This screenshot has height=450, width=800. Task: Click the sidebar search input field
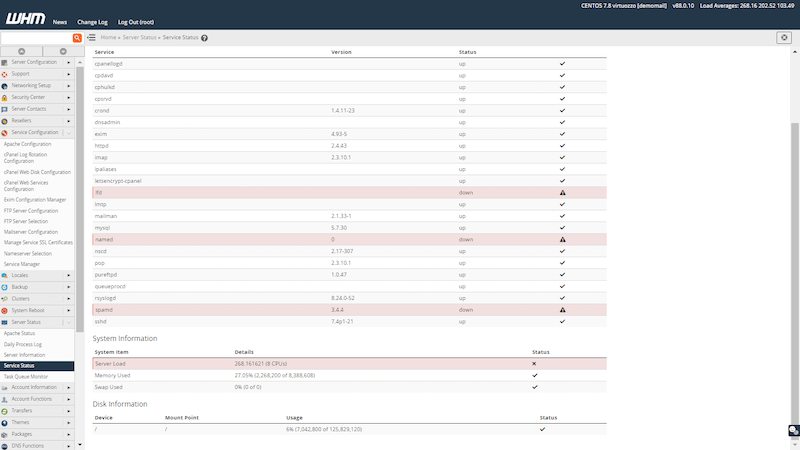click(36, 38)
